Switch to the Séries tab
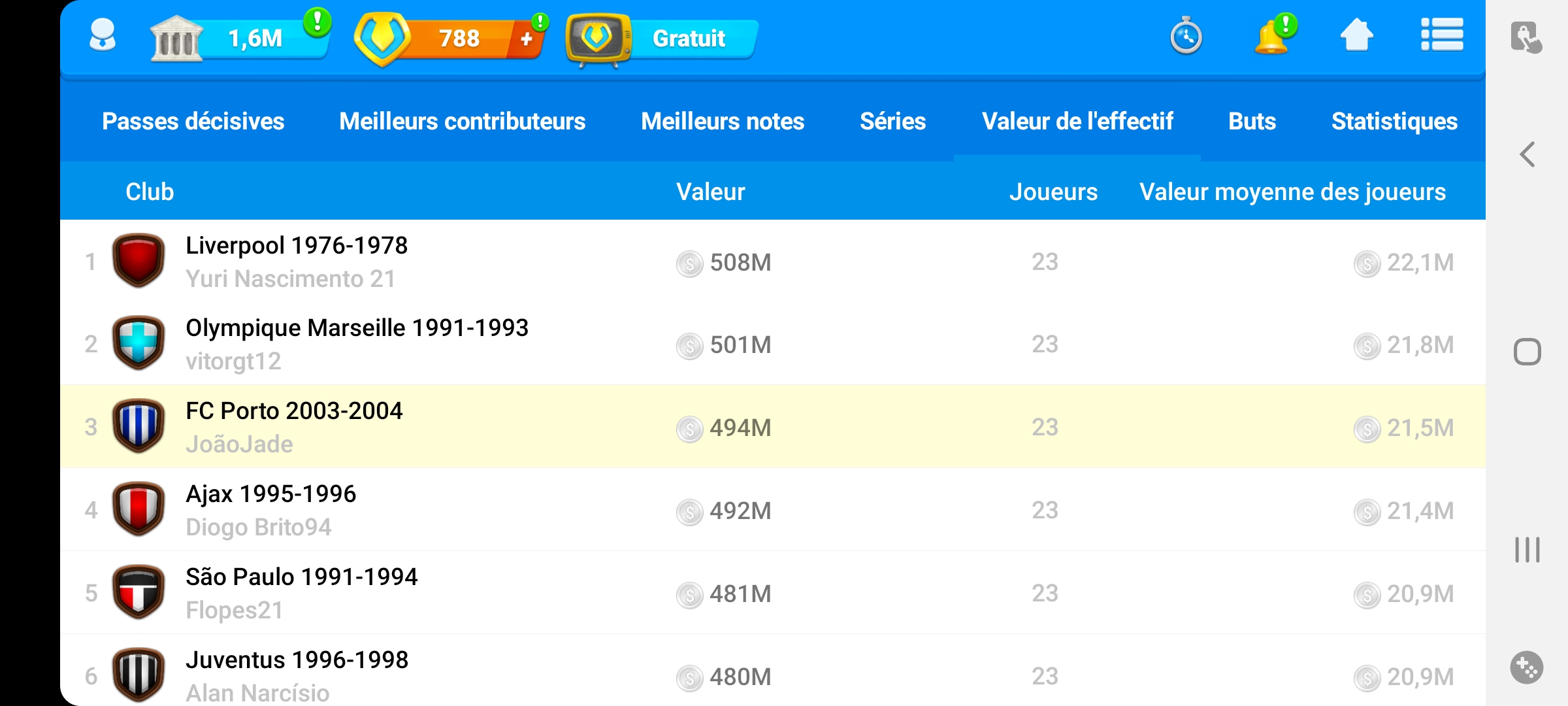Screen dimensions: 1568x706 click(892, 122)
